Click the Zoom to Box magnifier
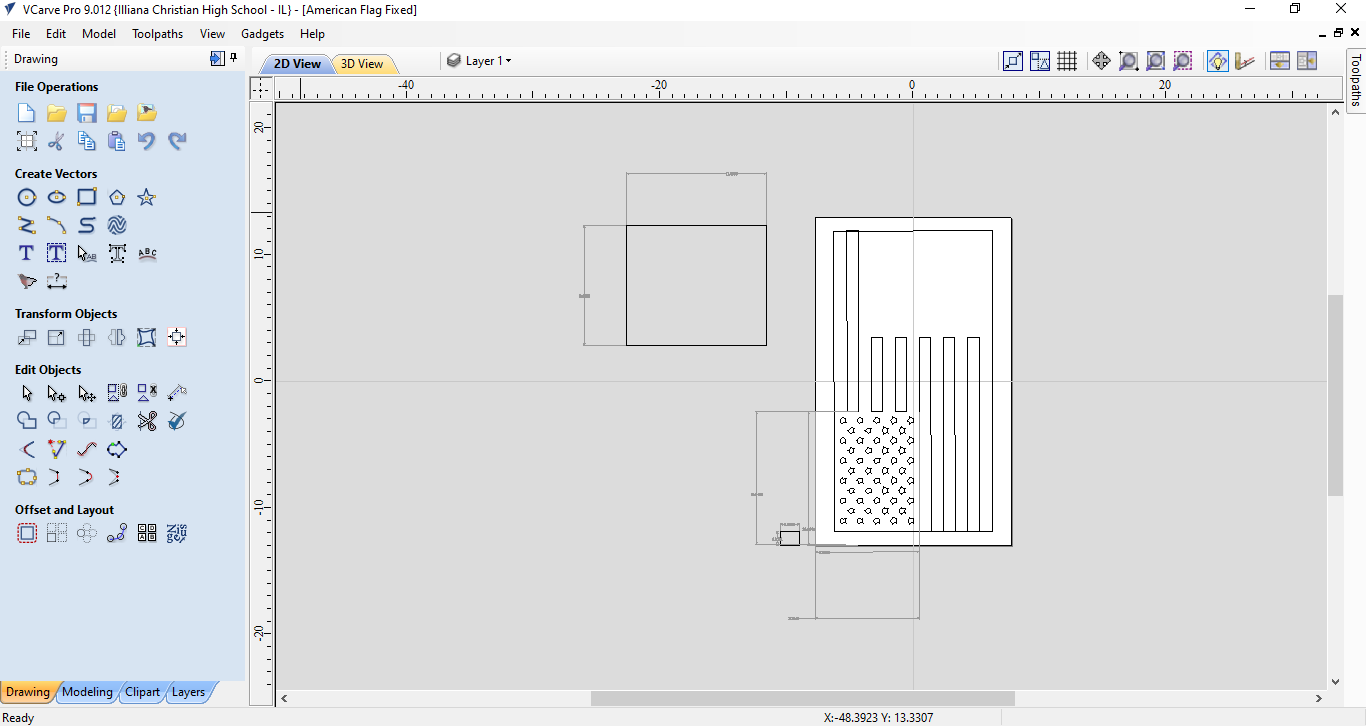Image resolution: width=1366 pixels, height=726 pixels. pyautogui.click(x=1128, y=61)
